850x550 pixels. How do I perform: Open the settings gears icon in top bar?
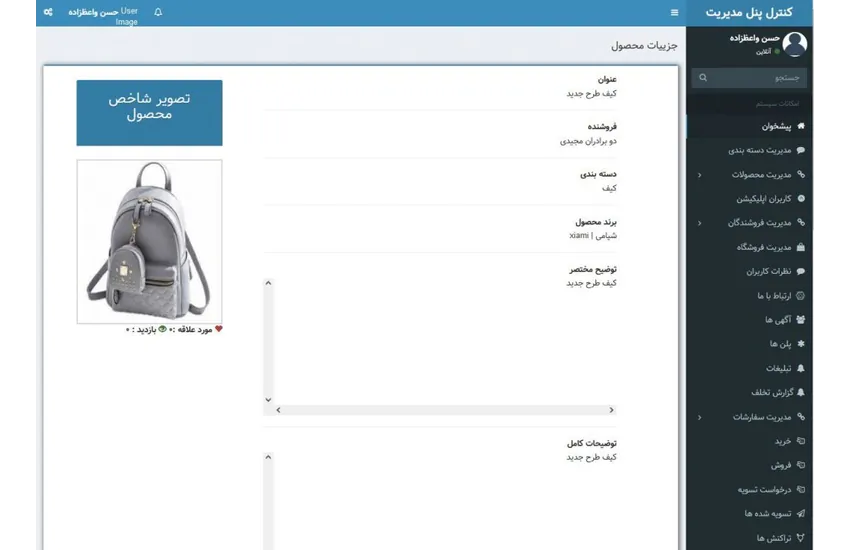point(48,12)
